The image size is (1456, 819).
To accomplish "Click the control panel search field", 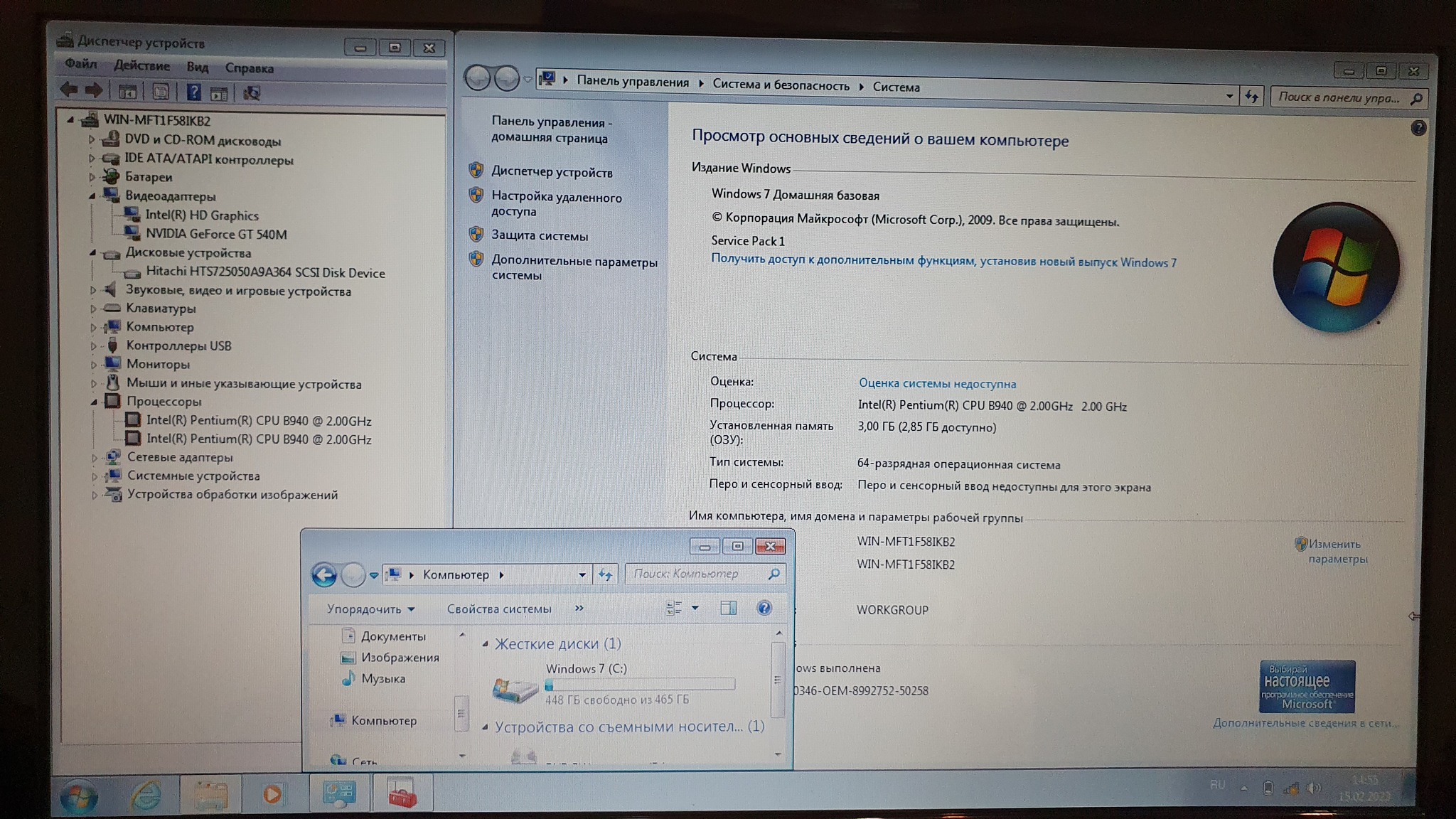I will [1338, 97].
